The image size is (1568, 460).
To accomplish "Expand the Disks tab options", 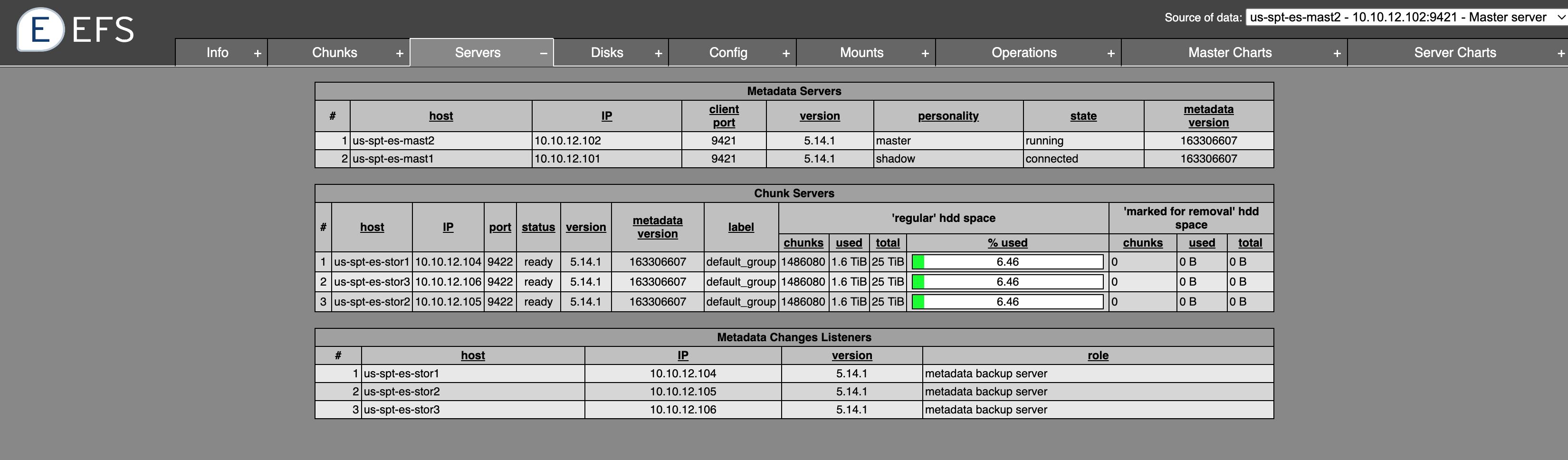I will [658, 53].
